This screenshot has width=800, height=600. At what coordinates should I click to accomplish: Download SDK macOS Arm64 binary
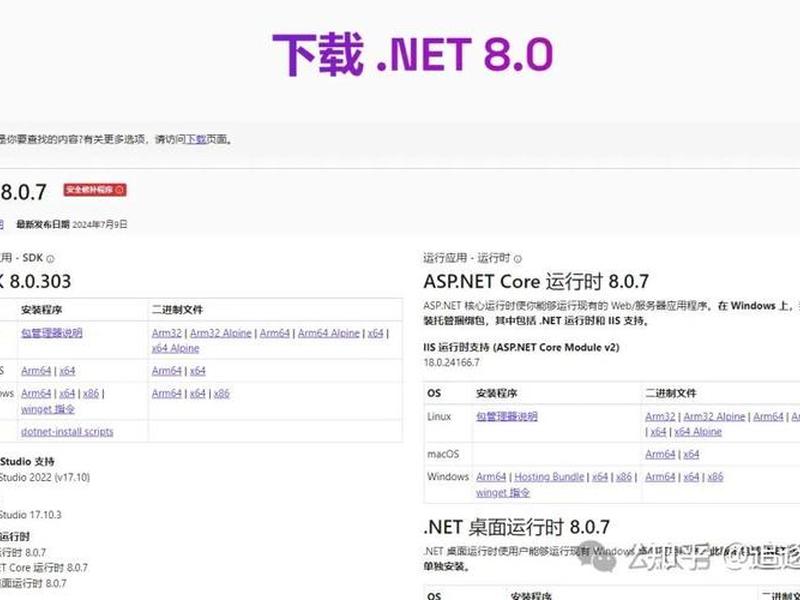[167, 371]
